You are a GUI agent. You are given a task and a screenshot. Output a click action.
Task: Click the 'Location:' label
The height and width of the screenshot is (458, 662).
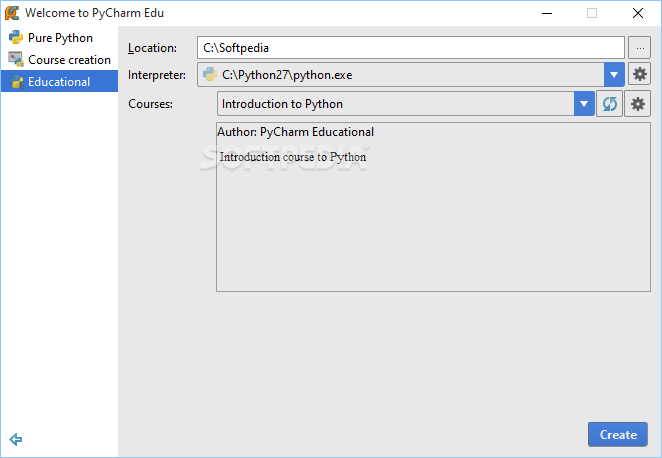click(x=152, y=48)
